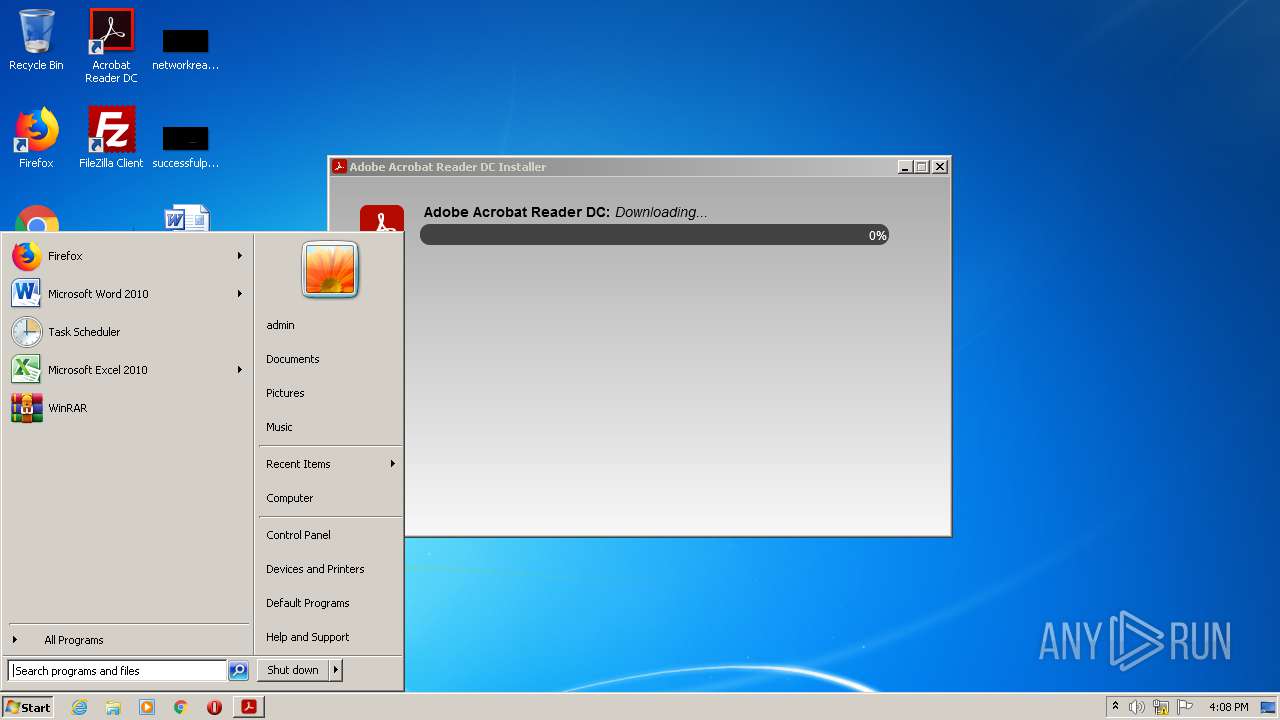Click the Adobe Reader download progress bar
The width and height of the screenshot is (1280, 720).
654,235
